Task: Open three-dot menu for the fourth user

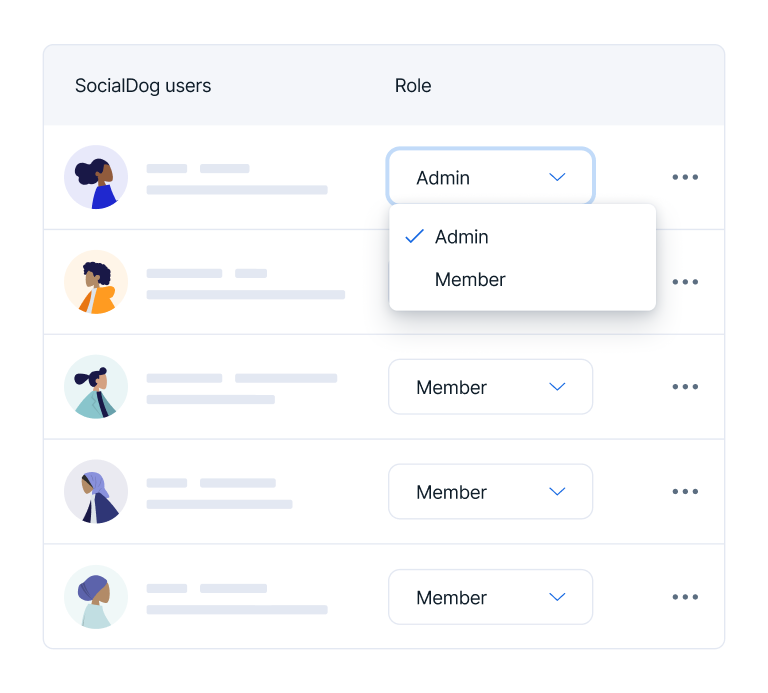Action: tap(685, 492)
